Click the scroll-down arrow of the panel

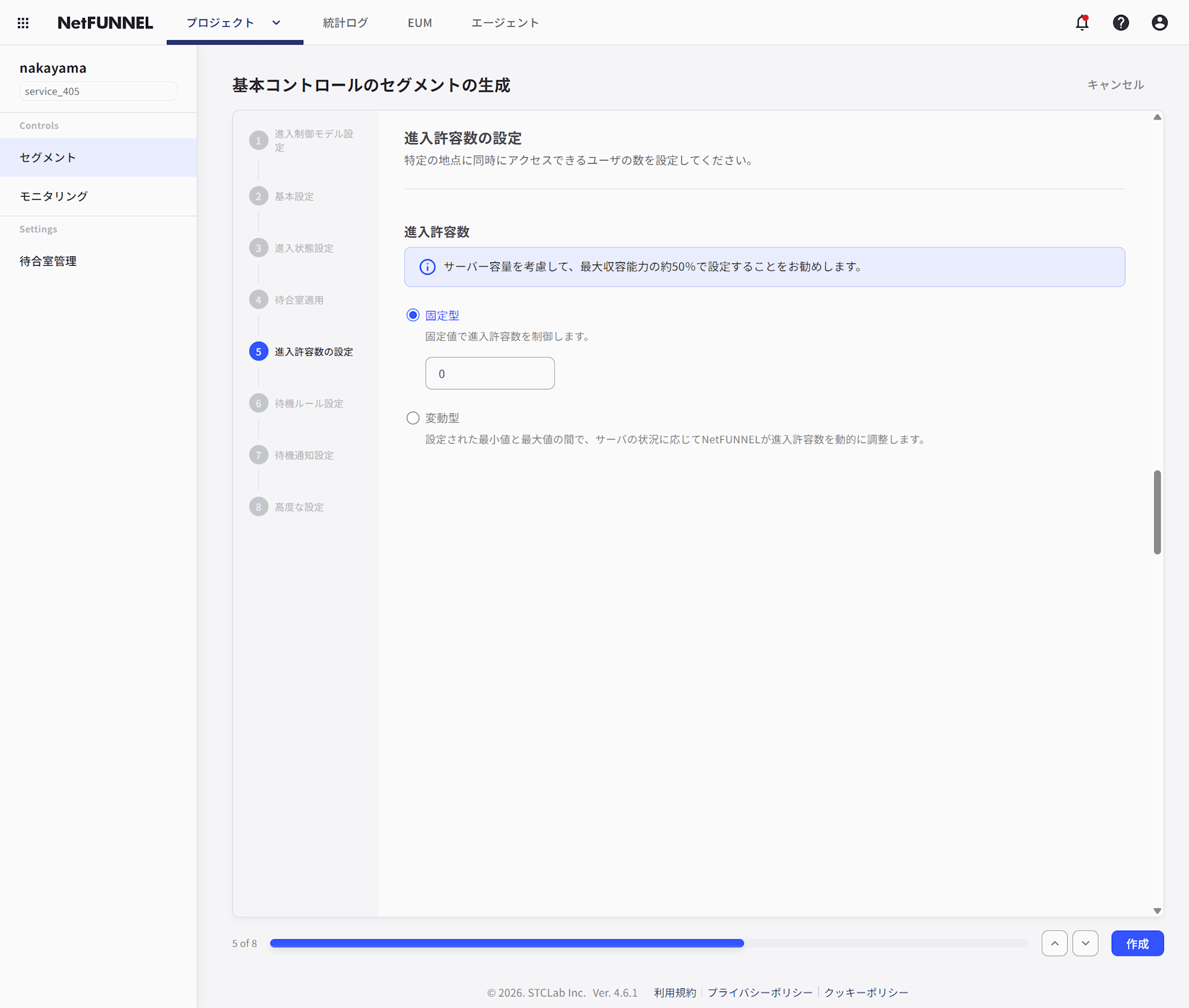click(1157, 910)
